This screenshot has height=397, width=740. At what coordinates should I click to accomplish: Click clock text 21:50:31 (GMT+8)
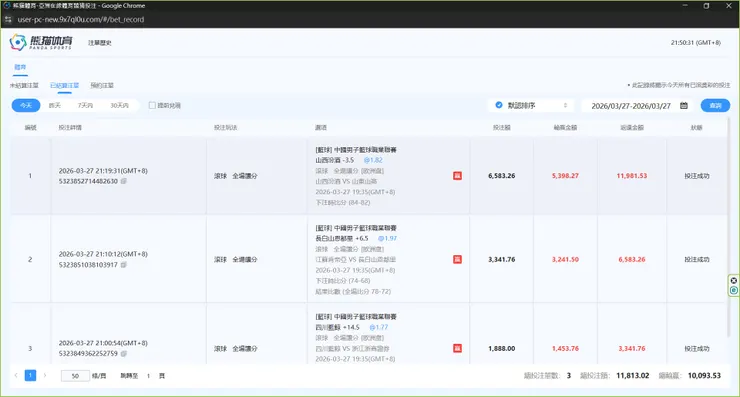pos(696,42)
